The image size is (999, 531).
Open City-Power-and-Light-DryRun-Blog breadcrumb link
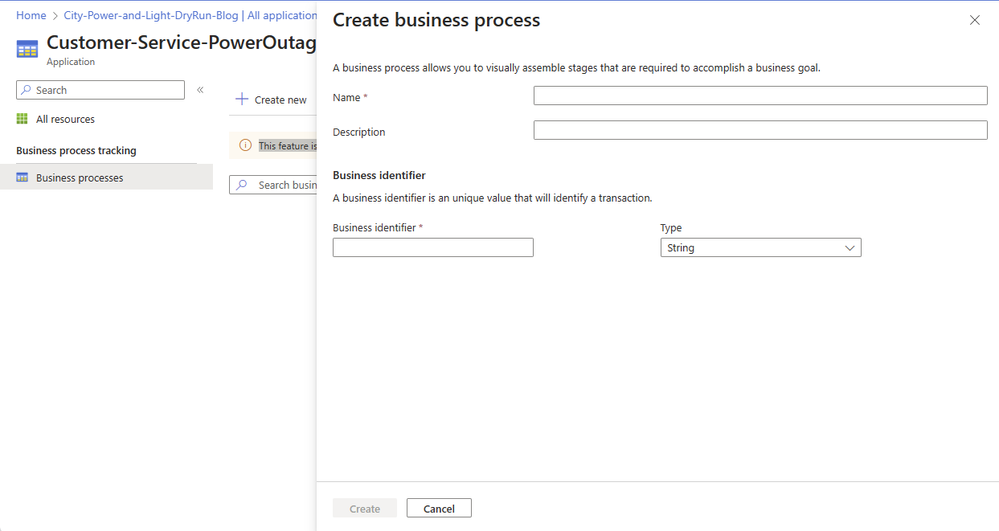coord(150,15)
